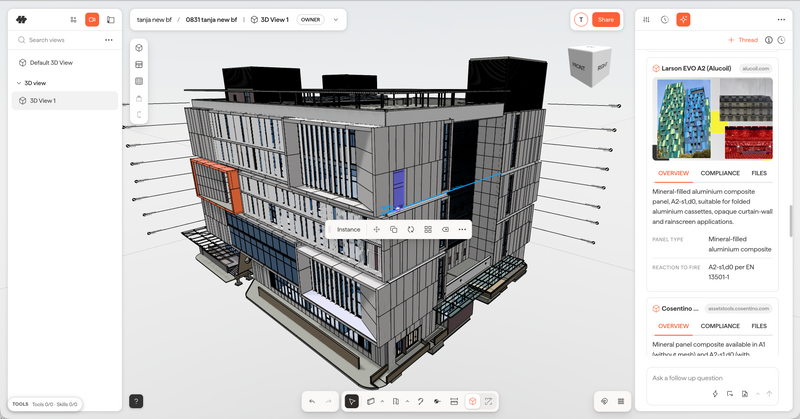Select 3D View 1 in the views list
The height and width of the screenshot is (419, 800).
65,101
